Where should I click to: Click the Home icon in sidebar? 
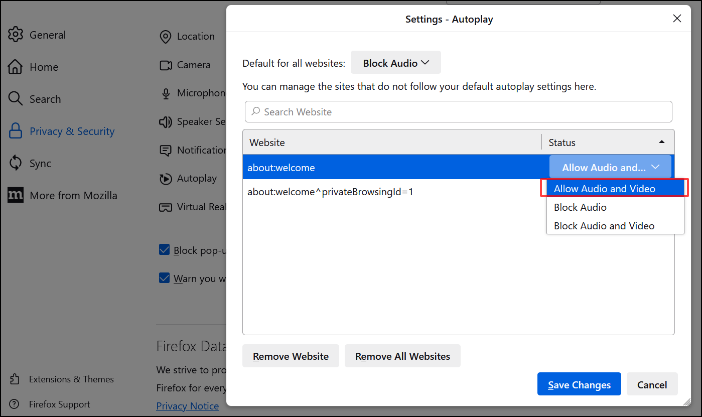pyautogui.click(x=16, y=67)
